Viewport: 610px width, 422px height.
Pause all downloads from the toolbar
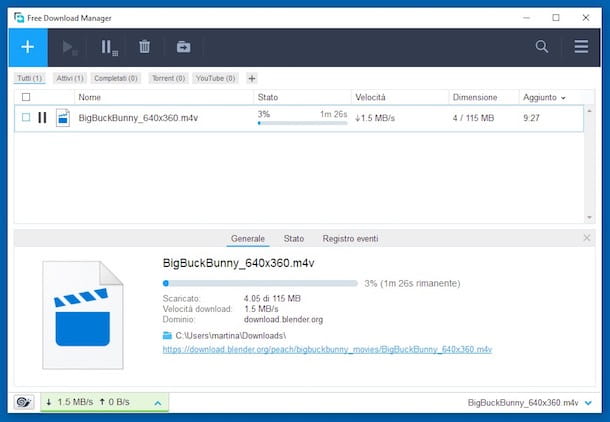pos(108,47)
